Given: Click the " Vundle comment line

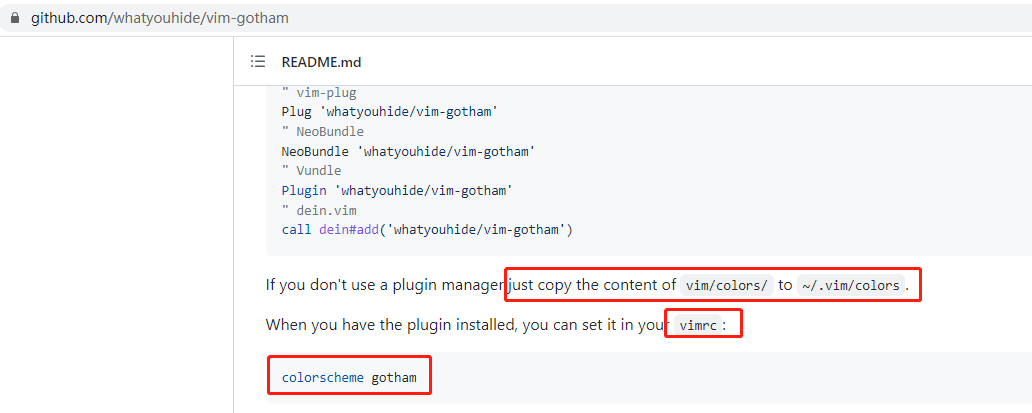Looking at the screenshot, I should tap(311, 171).
